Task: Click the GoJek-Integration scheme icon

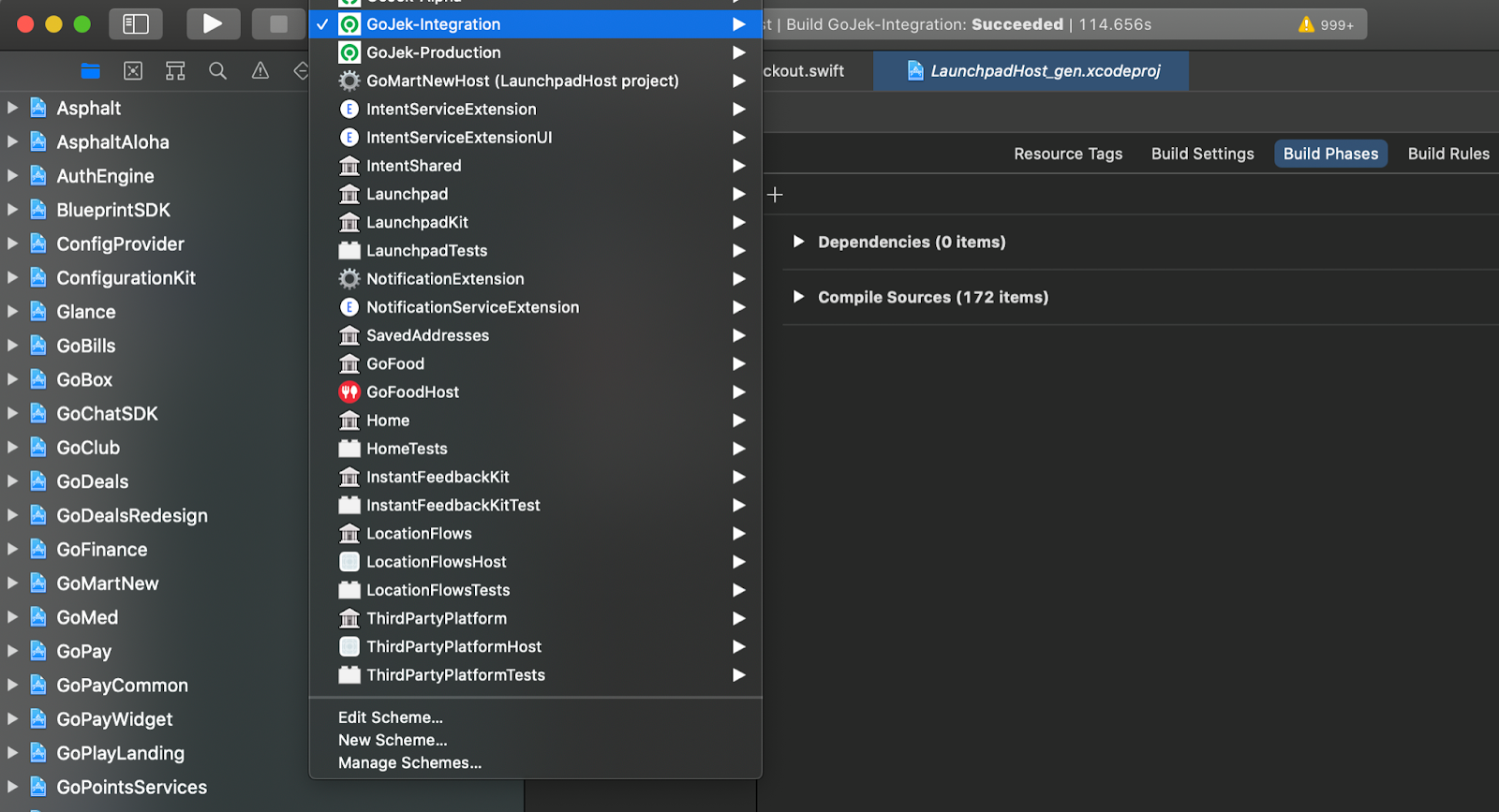Action: 349,24
